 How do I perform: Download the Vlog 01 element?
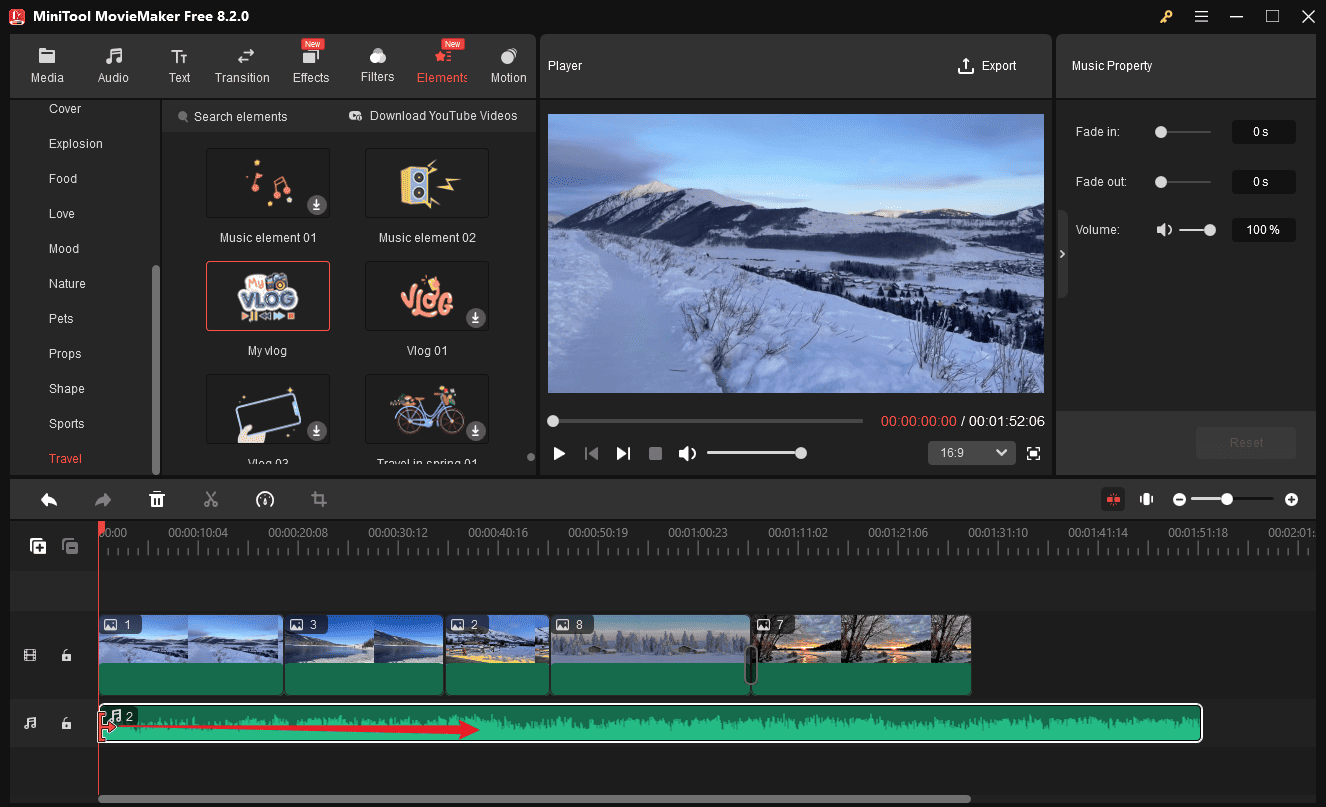476,318
